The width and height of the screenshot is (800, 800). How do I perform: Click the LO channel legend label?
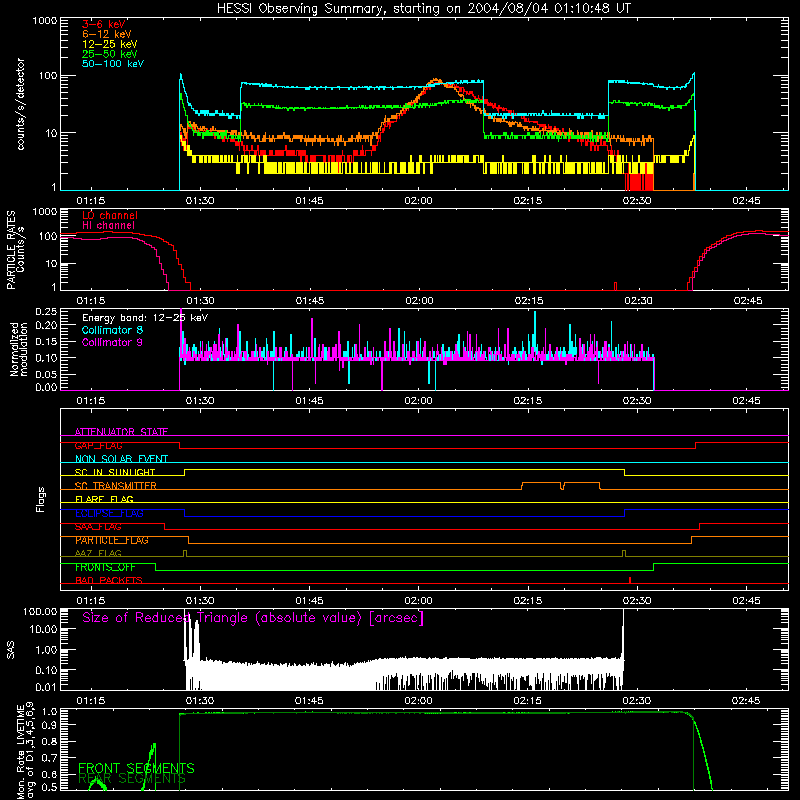(110, 215)
